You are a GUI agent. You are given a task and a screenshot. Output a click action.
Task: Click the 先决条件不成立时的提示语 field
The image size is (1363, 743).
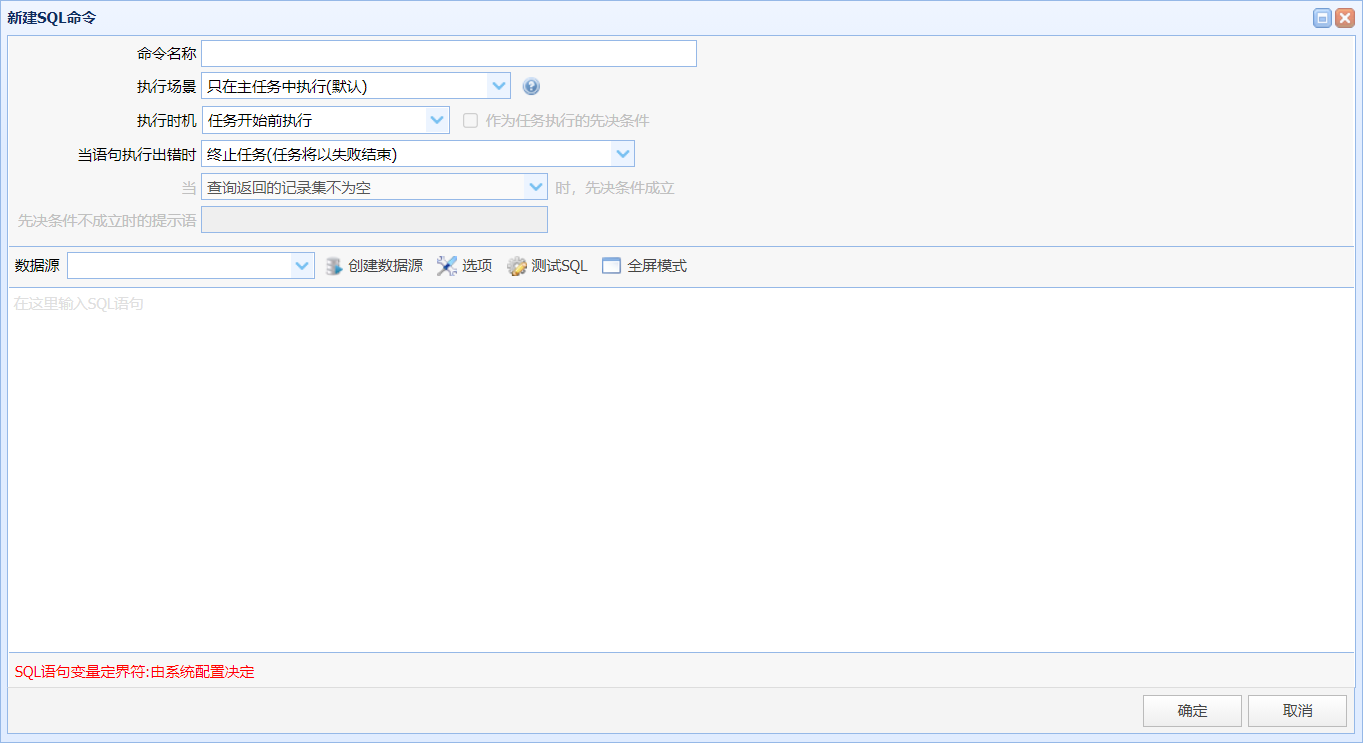pos(374,220)
